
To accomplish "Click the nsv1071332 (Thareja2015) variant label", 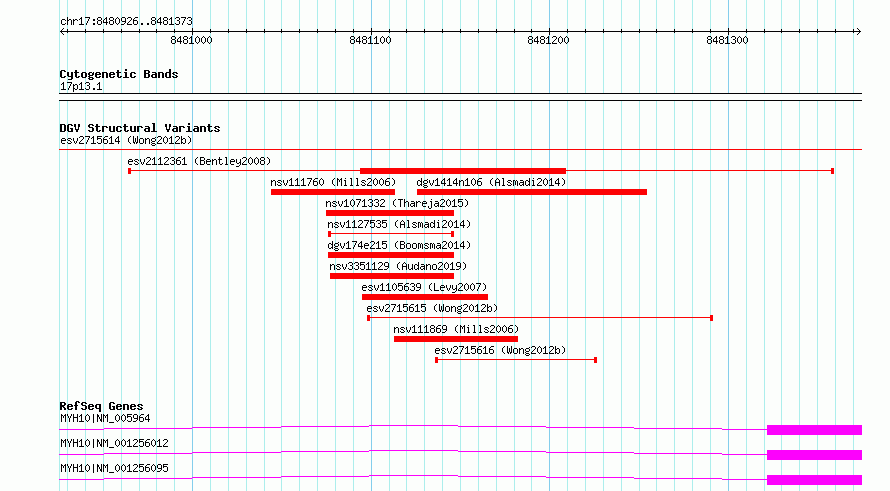I will coord(397,203).
